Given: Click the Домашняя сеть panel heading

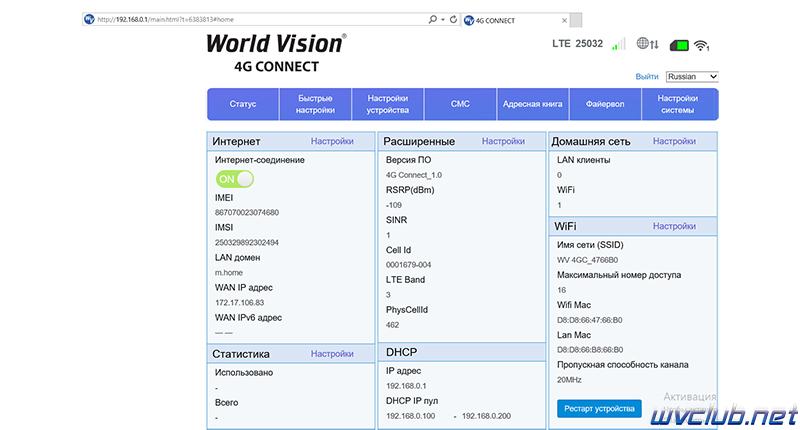Looking at the screenshot, I should click(591, 141).
